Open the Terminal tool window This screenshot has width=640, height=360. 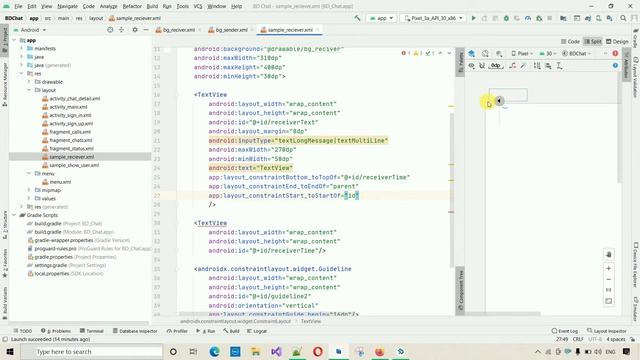[x=92, y=331]
